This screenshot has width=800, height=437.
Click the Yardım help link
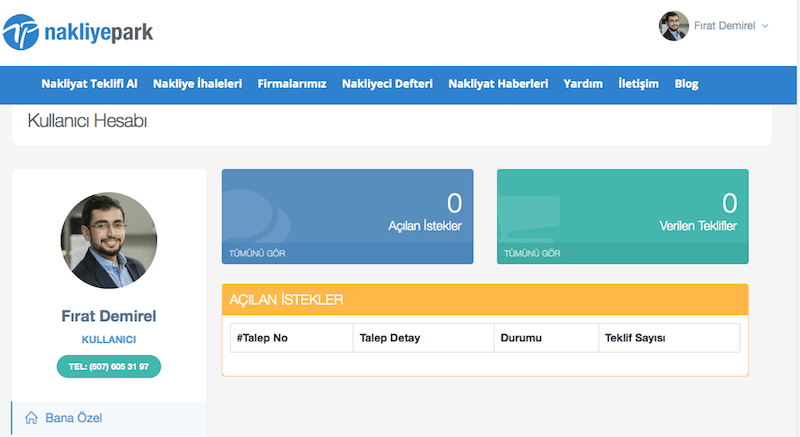(583, 84)
